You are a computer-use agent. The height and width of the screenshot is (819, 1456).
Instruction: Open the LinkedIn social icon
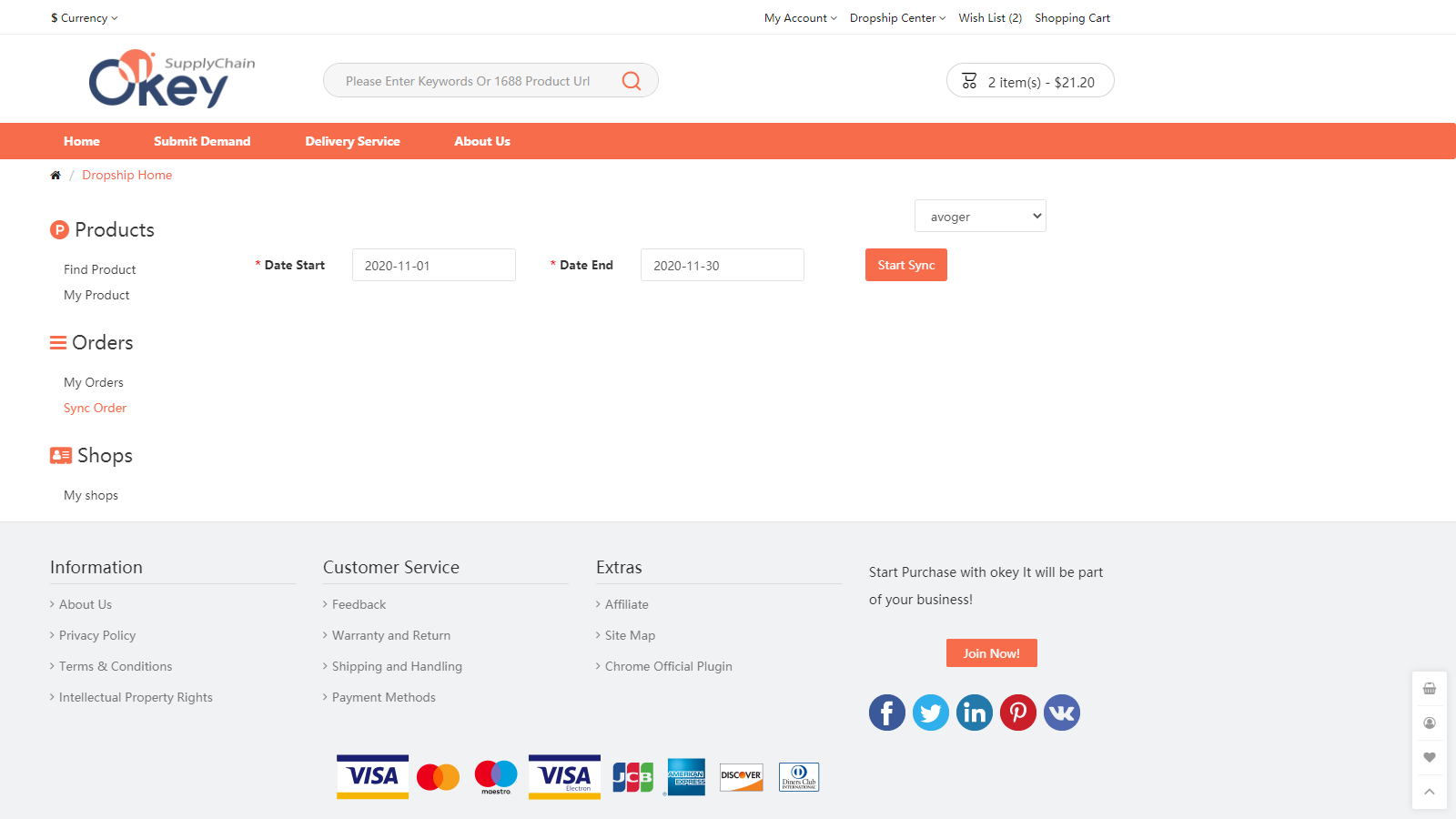pos(975,713)
